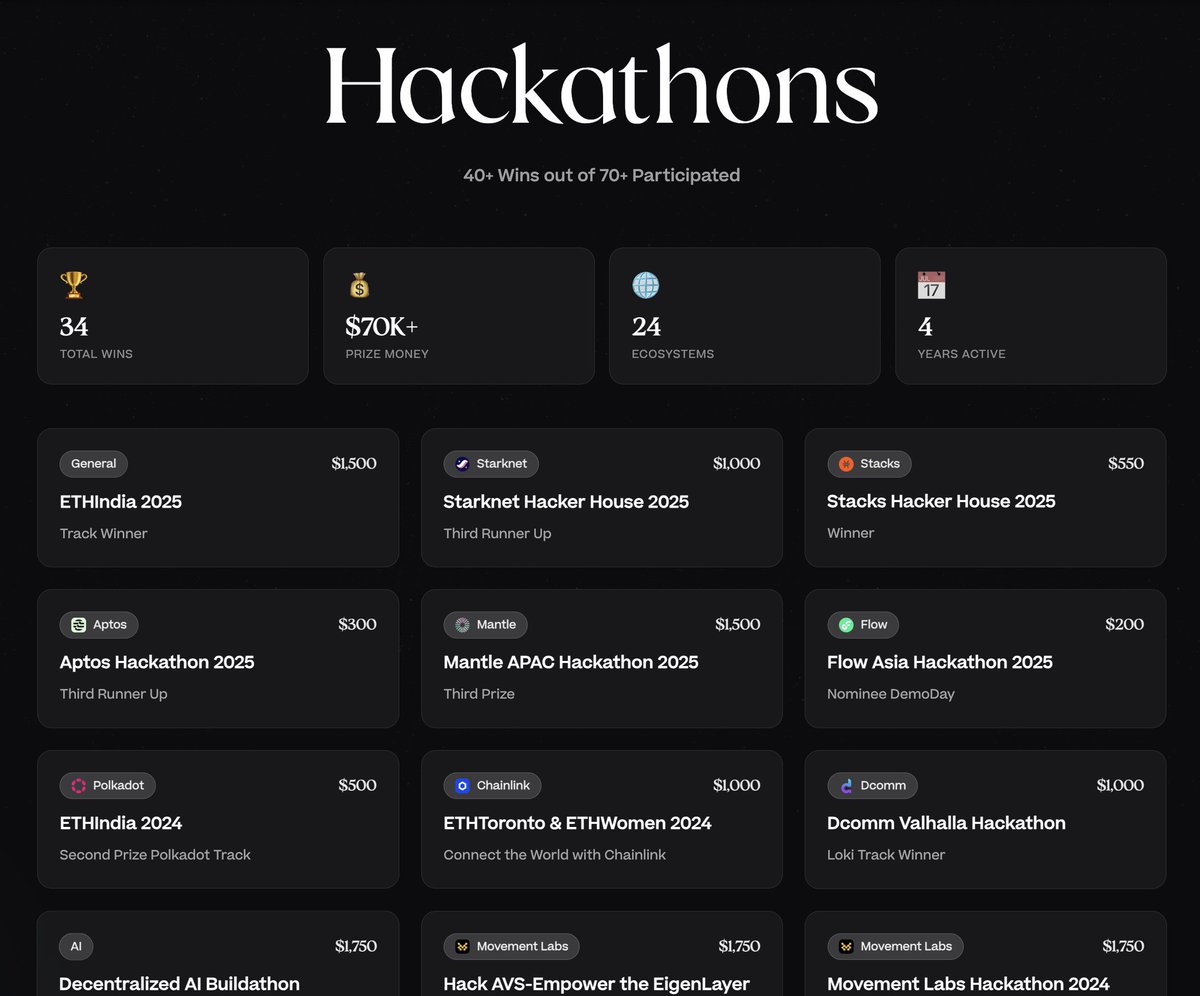Click the money bag icon above Prize Money
Viewport: 1200px width, 996px height.
pyautogui.click(x=359, y=285)
